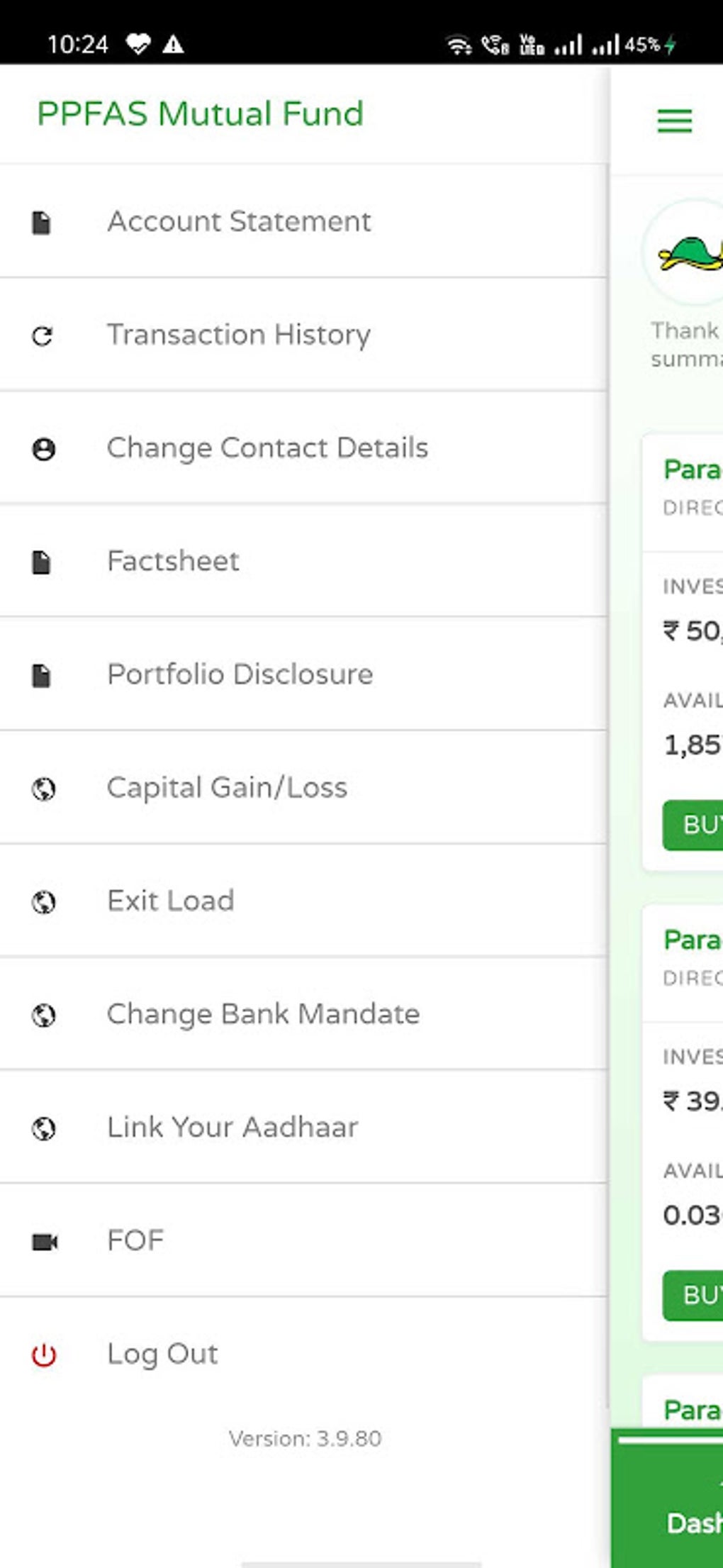Click the Account Statement document icon

[42, 222]
